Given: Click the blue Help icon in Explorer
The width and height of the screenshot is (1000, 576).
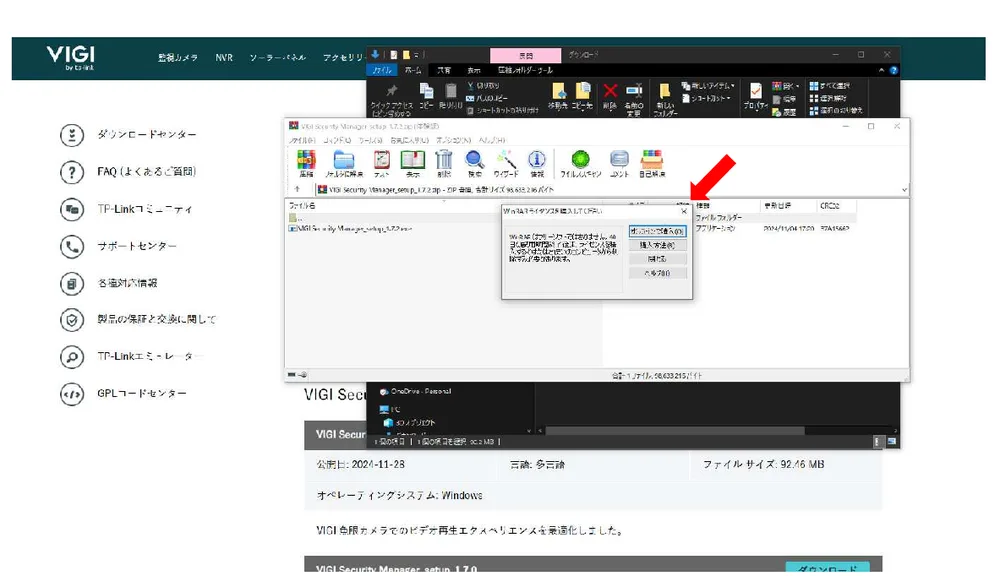Looking at the screenshot, I should point(893,70).
